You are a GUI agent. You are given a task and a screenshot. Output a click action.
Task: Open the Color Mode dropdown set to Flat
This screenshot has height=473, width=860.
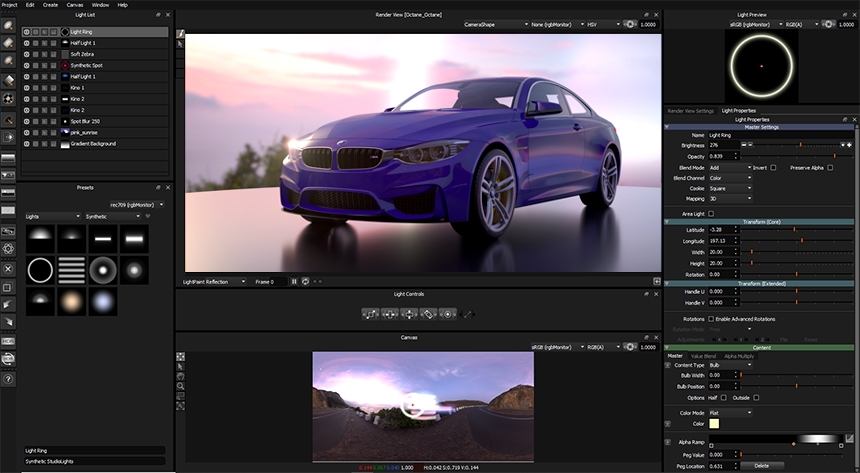[730, 413]
